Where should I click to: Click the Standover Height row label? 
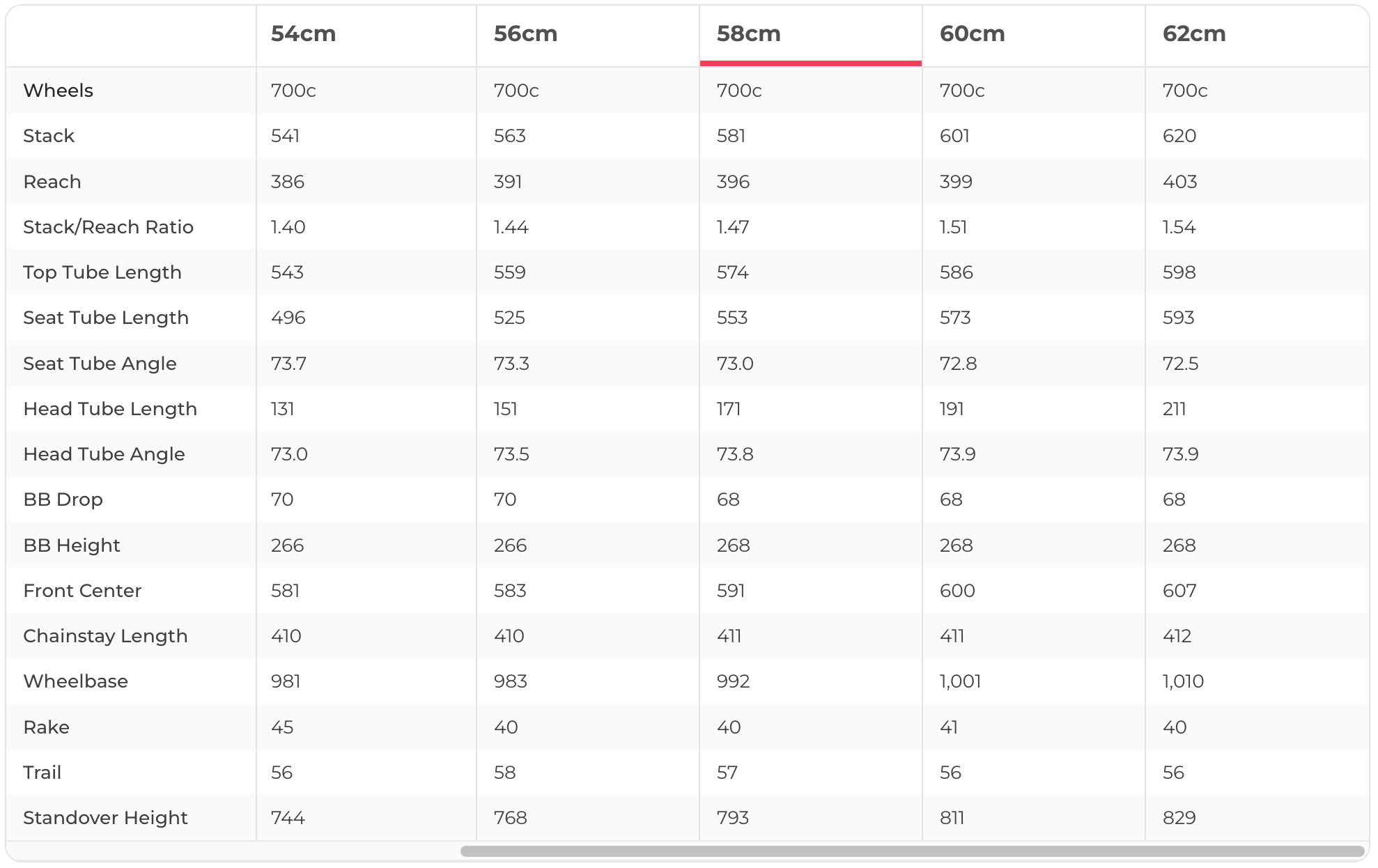[x=105, y=818]
